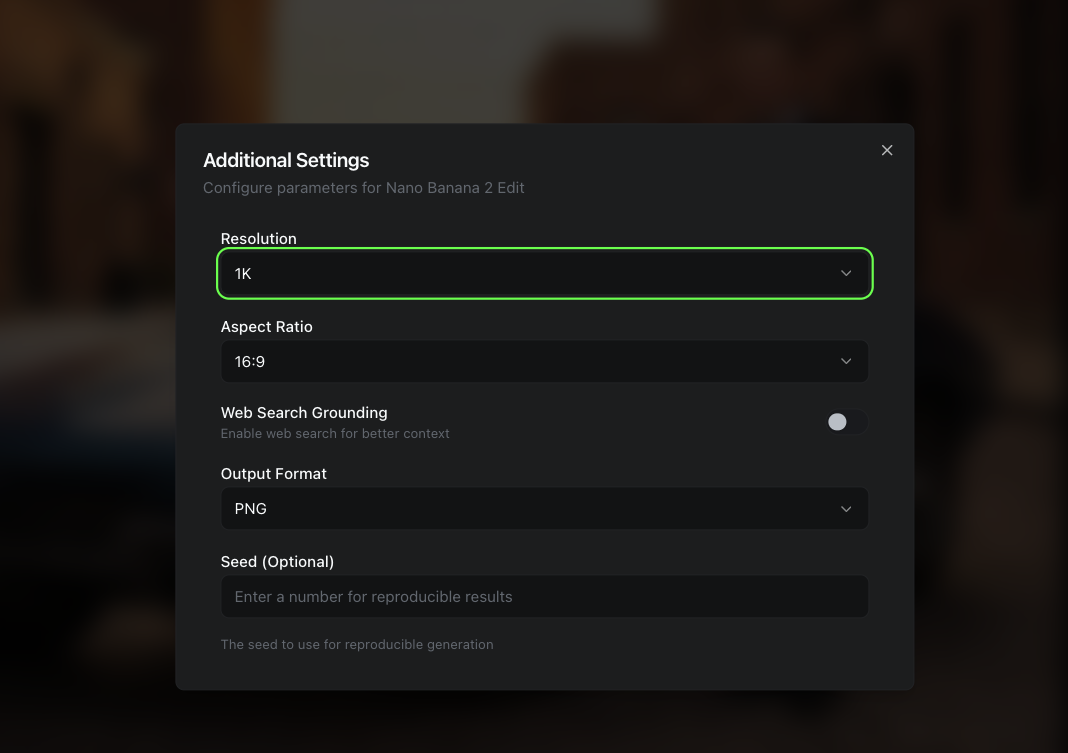The height and width of the screenshot is (753, 1068).
Task: Click the chevron arrow in Aspect Ratio field
Action: click(x=846, y=361)
